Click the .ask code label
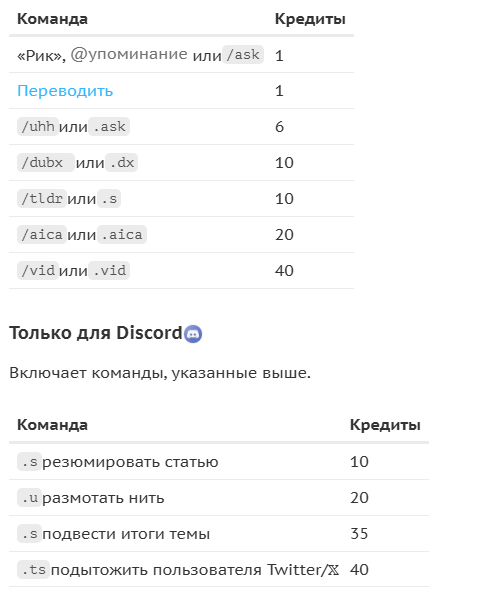This screenshot has width=496, height=596. tap(109, 127)
